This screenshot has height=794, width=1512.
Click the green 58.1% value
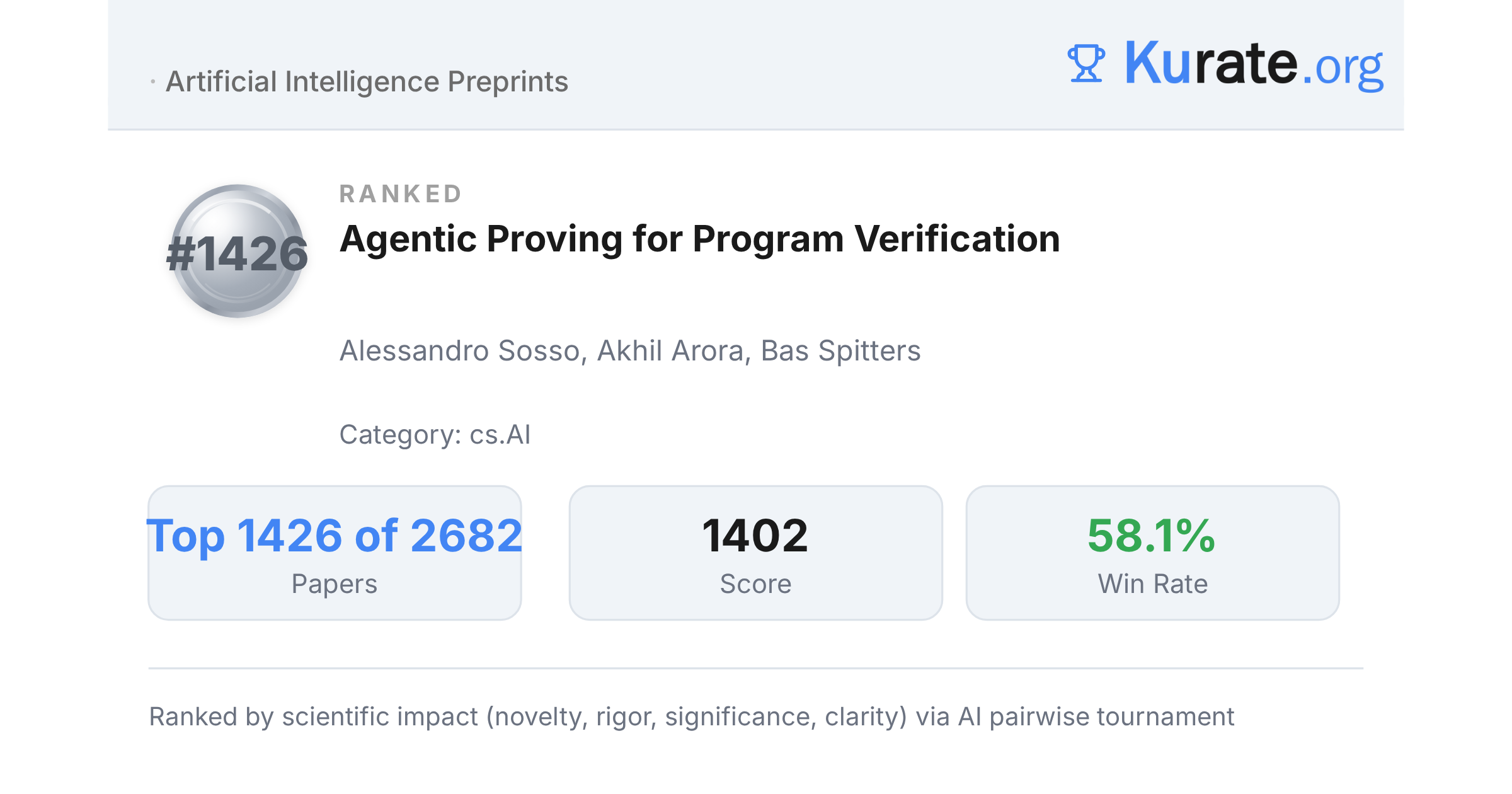(1152, 536)
